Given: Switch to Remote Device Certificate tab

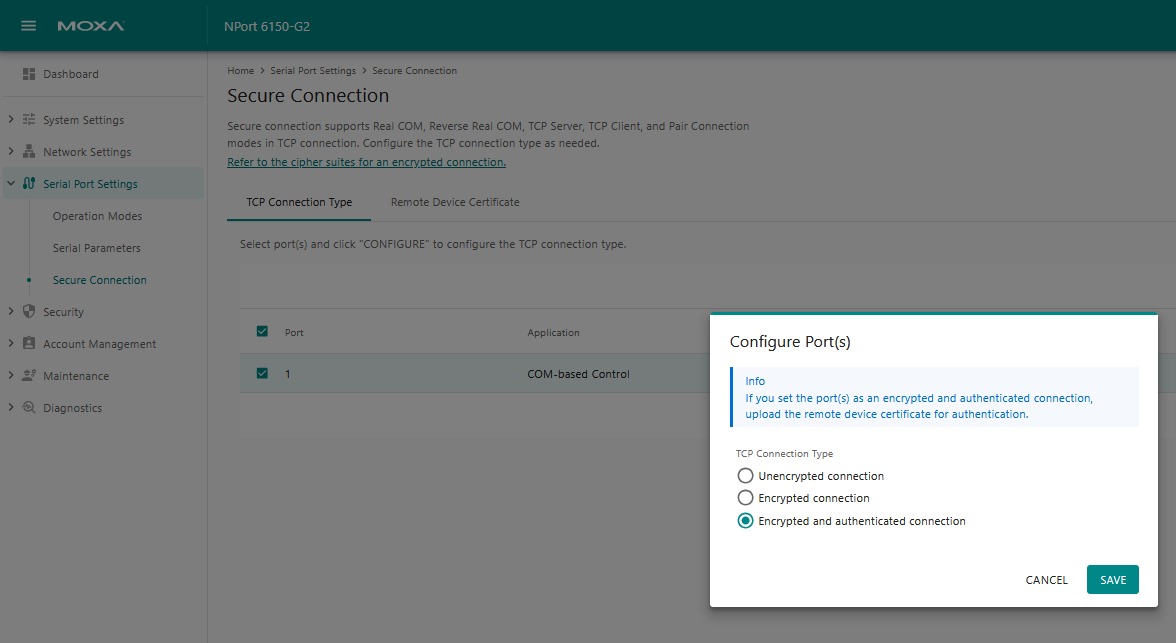Looking at the screenshot, I should (455, 202).
